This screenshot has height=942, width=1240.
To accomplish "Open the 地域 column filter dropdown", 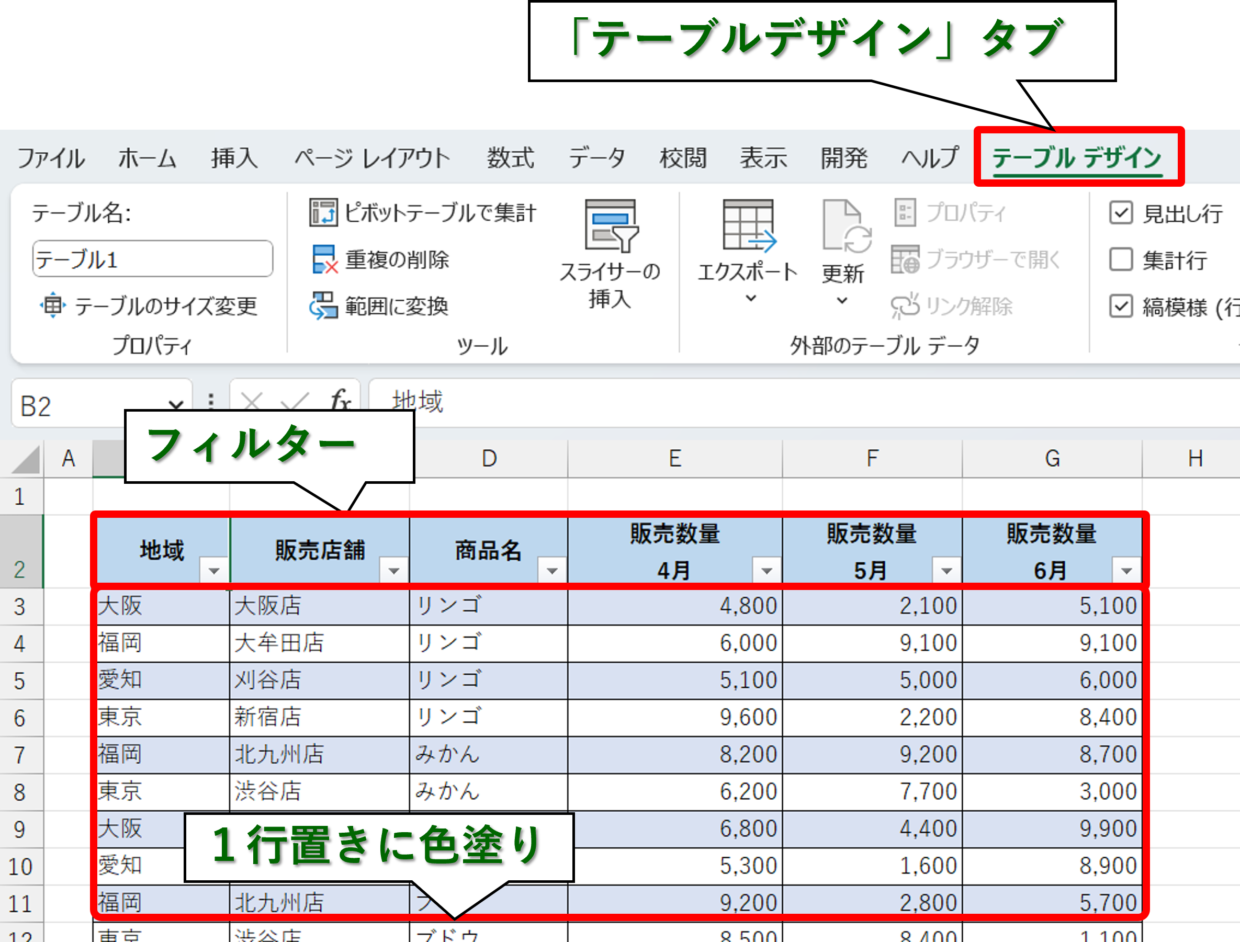I will point(214,571).
